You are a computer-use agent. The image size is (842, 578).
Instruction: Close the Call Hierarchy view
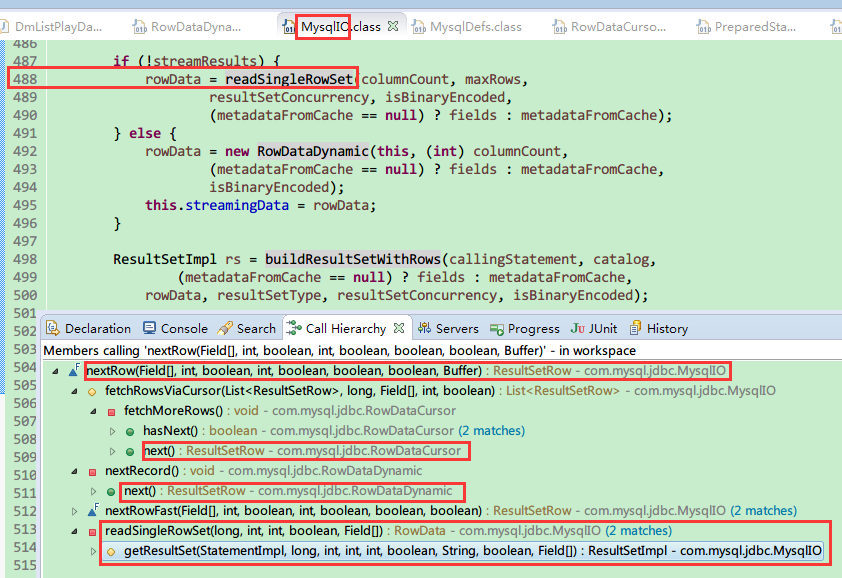(398, 328)
